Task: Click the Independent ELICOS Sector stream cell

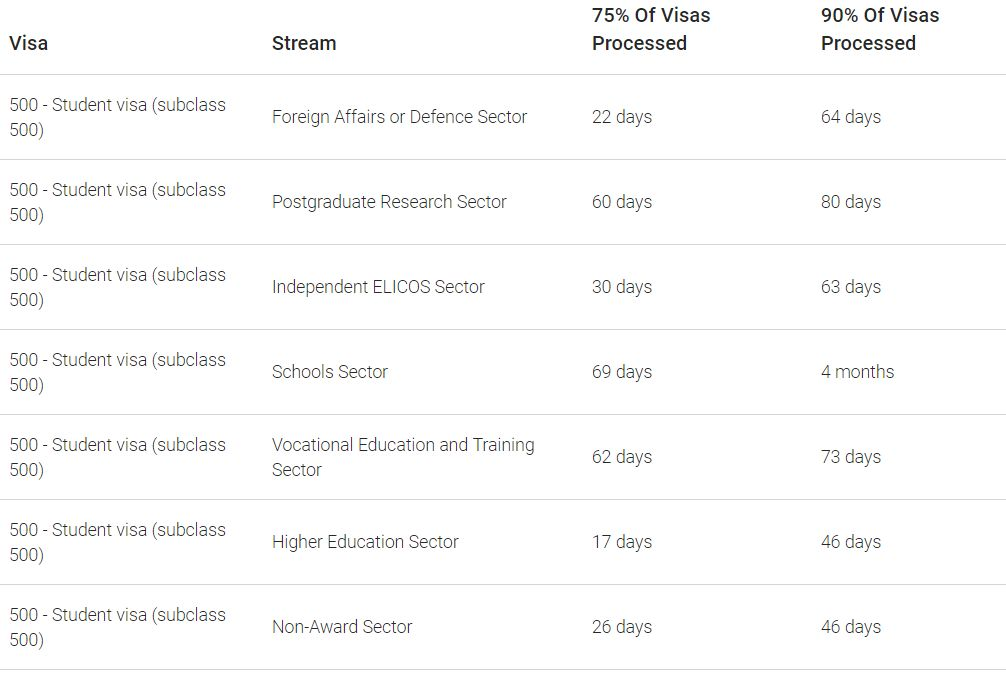Action: coord(378,287)
